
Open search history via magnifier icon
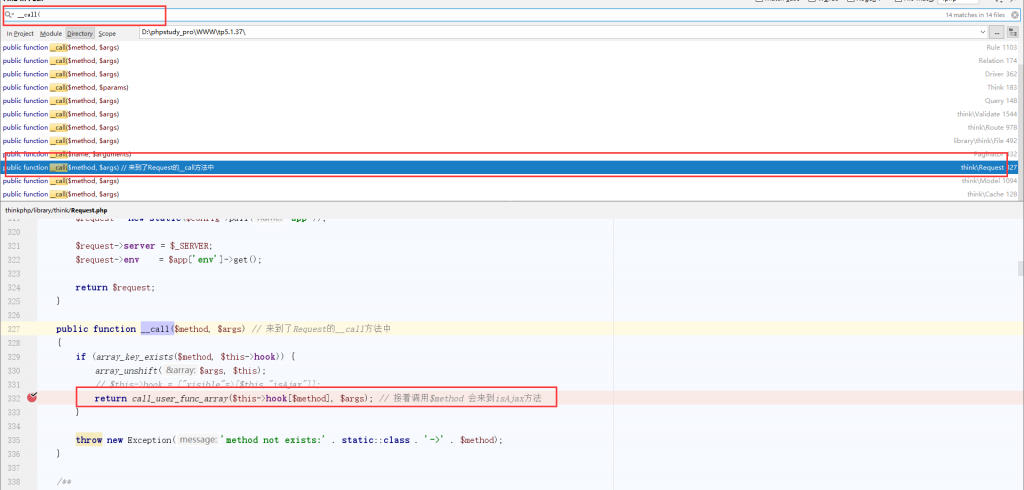[9, 14]
